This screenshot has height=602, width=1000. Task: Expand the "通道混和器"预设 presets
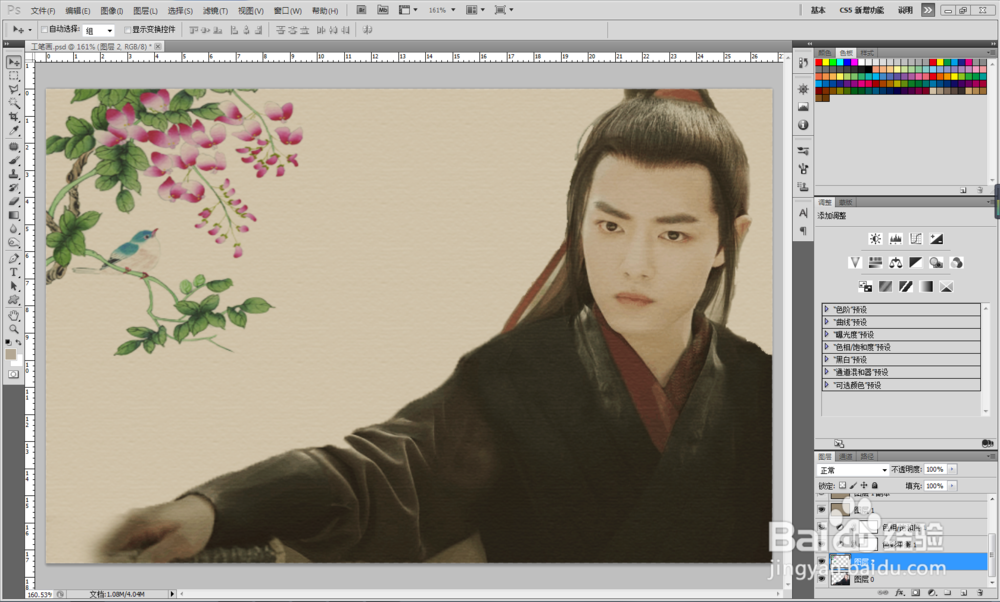[x=827, y=372]
